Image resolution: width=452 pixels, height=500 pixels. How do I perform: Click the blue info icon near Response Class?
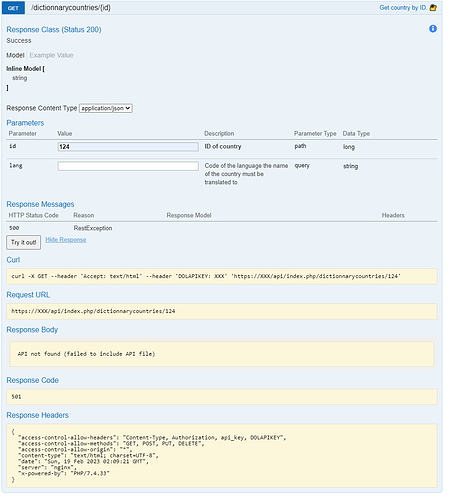433,29
